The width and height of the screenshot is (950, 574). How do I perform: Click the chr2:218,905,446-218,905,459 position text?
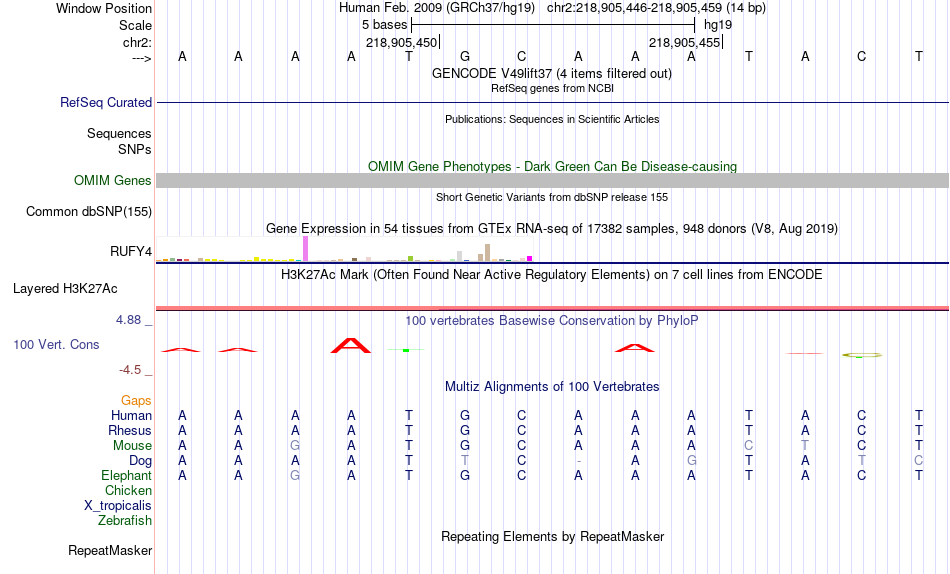pos(656,8)
